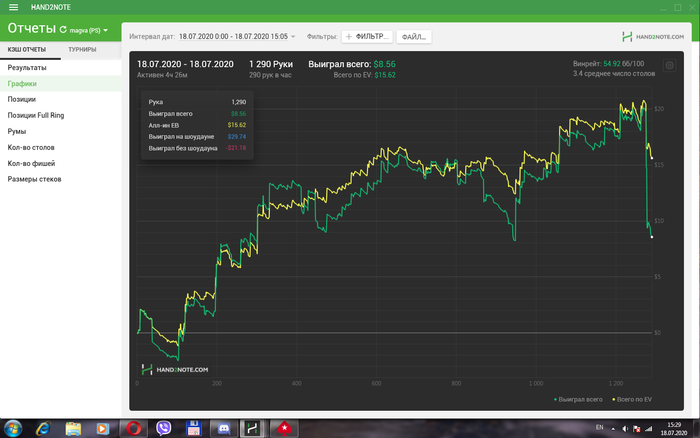Open Windows Explorer folder in taskbar
The width and height of the screenshot is (700, 438).
click(73, 429)
